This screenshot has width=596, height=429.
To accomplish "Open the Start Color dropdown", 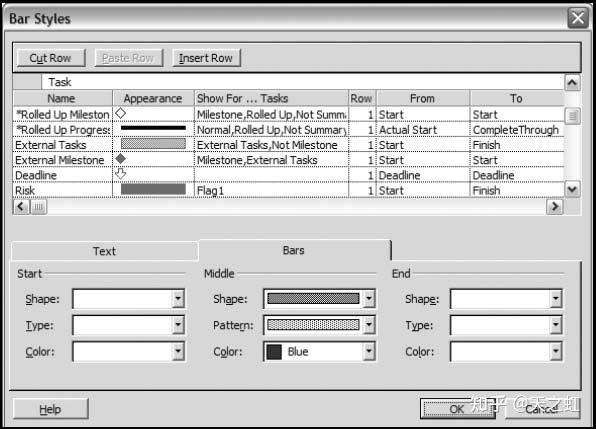I will point(178,351).
